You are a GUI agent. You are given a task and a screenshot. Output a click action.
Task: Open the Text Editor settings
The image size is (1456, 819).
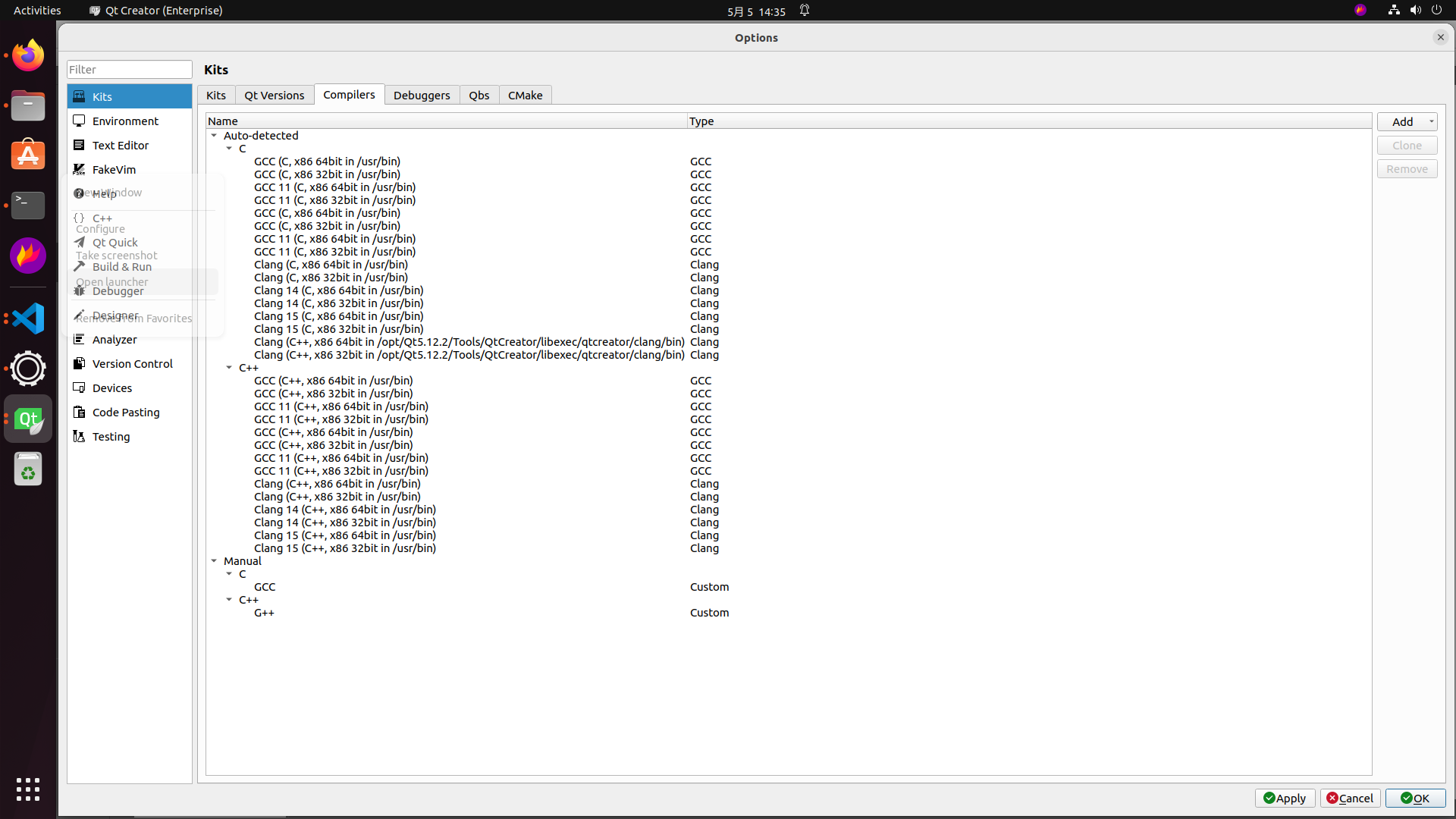(120, 145)
